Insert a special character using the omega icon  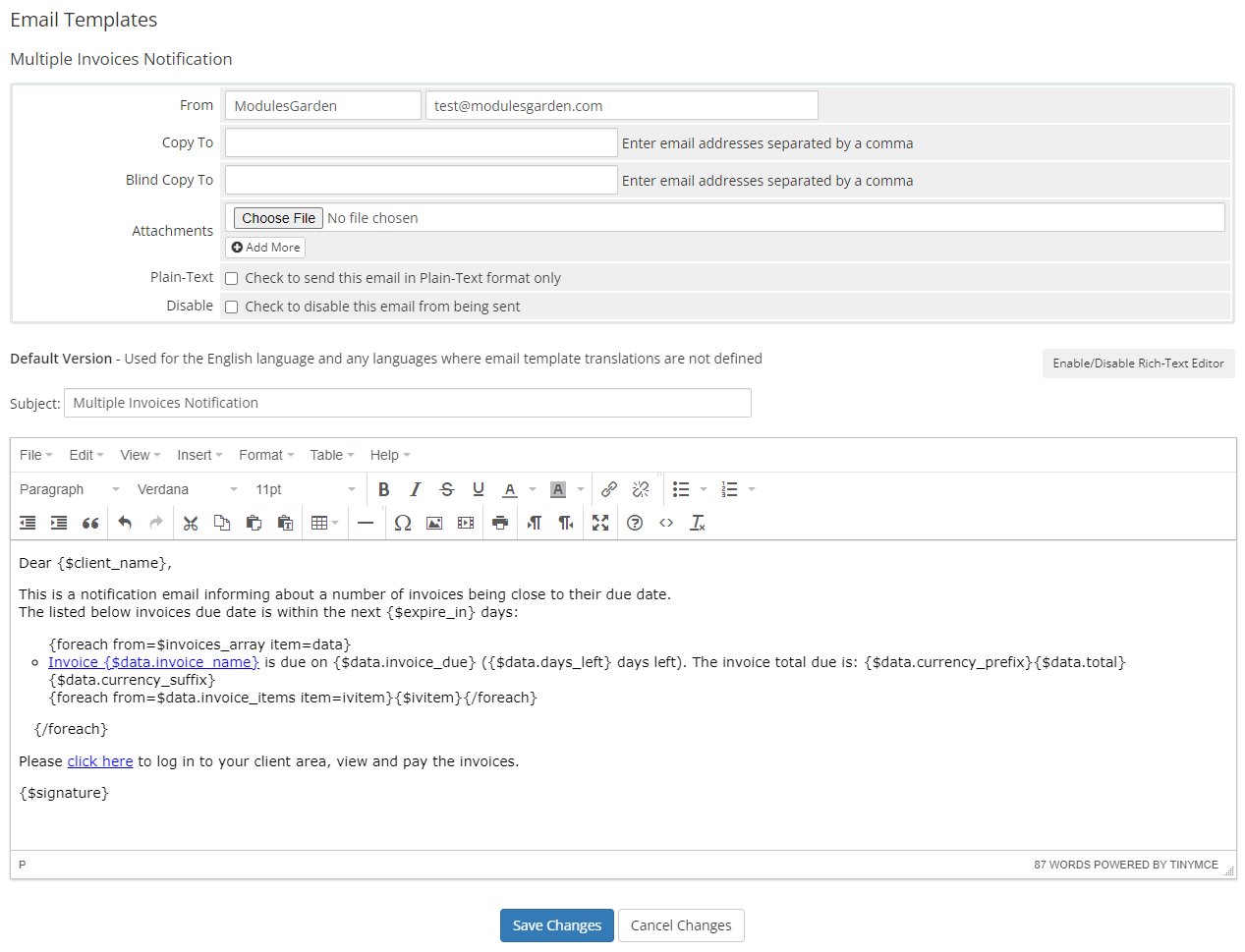point(402,522)
